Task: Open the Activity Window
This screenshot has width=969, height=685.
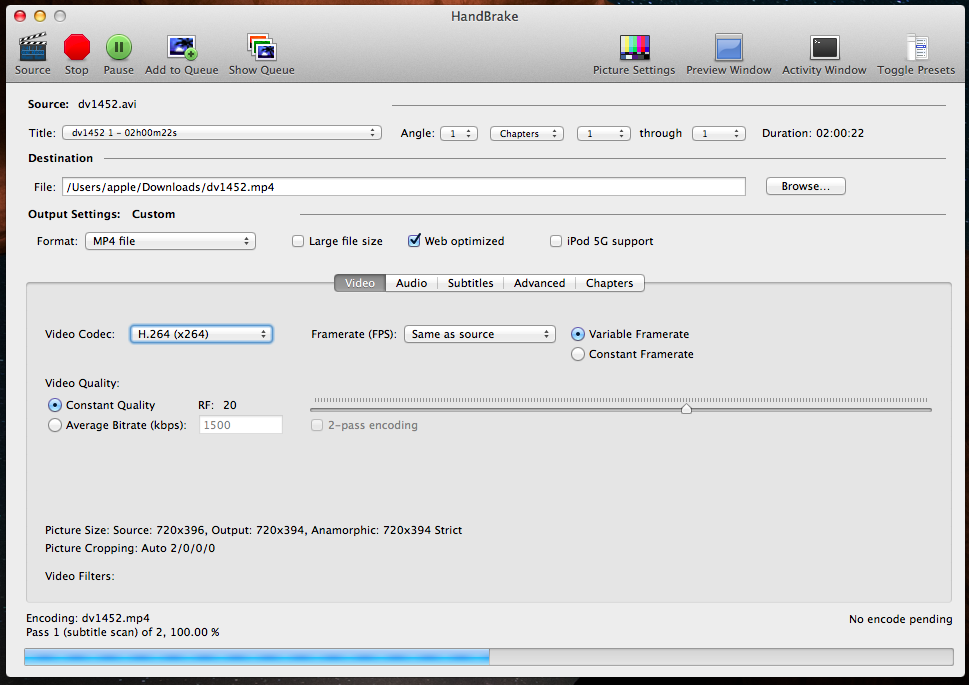Action: click(x=824, y=47)
